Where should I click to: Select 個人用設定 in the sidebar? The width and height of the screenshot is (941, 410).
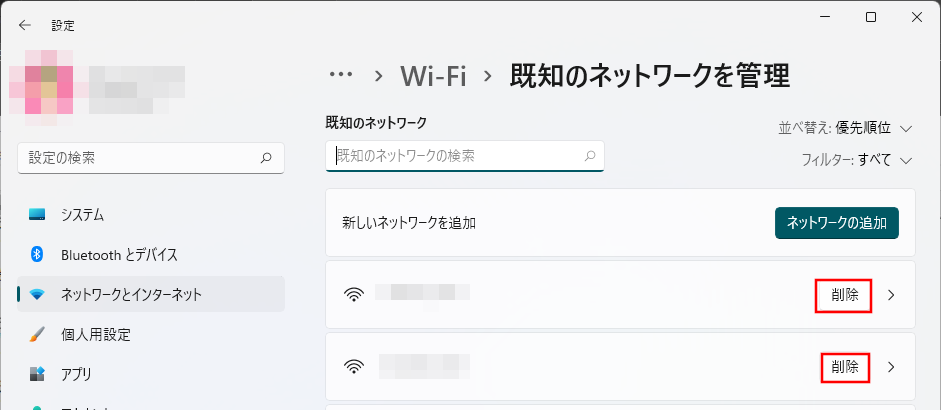point(96,334)
